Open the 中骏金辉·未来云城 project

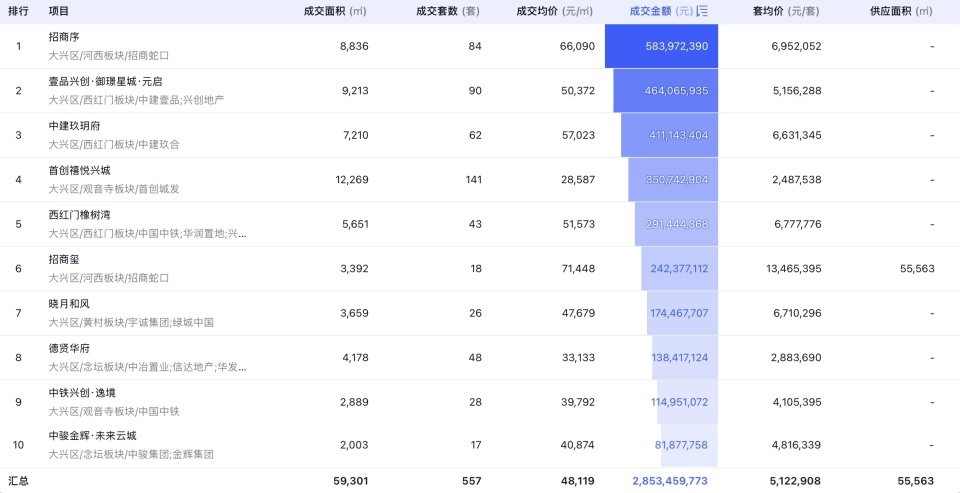point(92,436)
